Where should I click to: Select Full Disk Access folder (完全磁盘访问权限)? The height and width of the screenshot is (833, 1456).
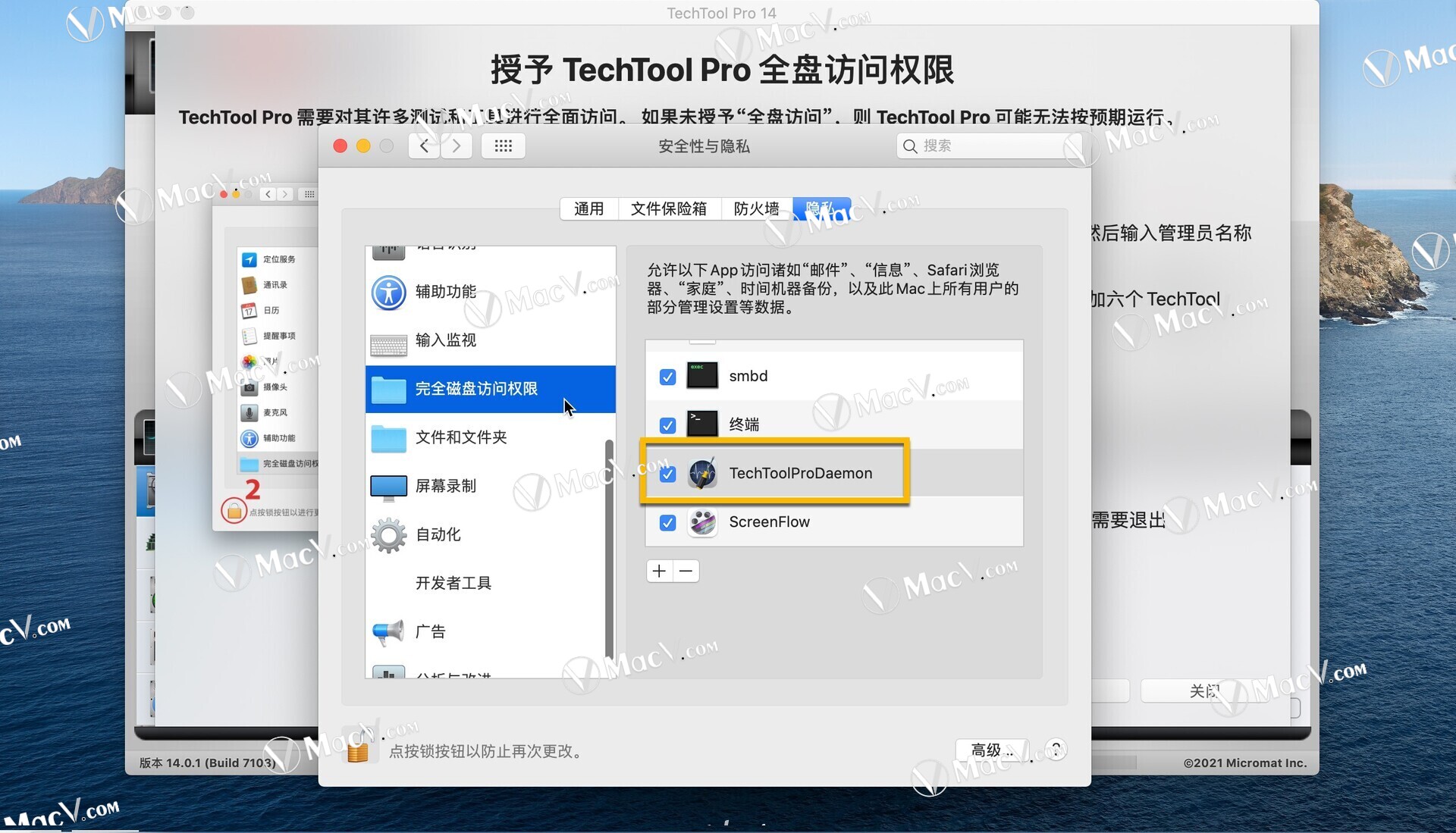[x=490, y=389]
